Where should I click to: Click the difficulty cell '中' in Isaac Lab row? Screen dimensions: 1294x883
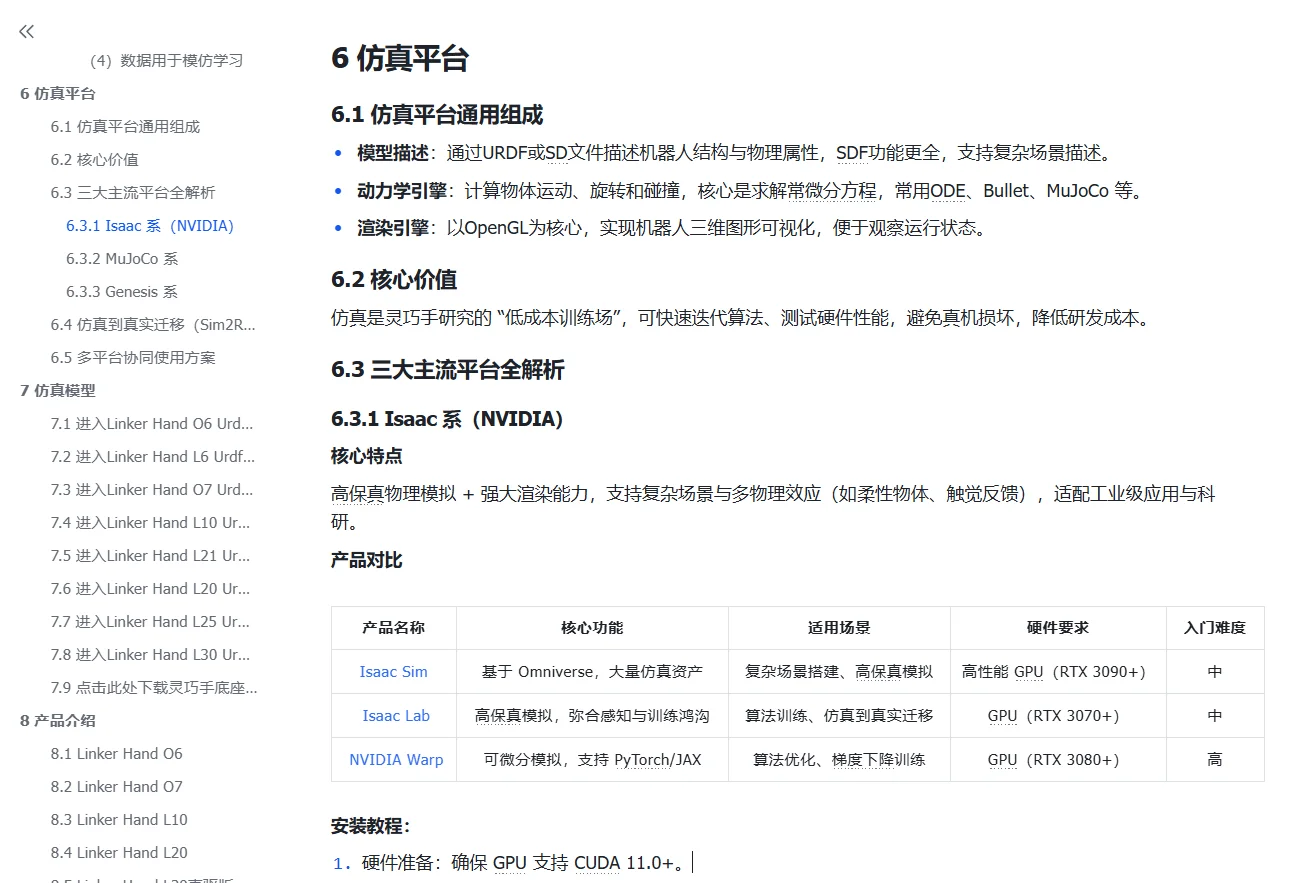[1215, 716]
